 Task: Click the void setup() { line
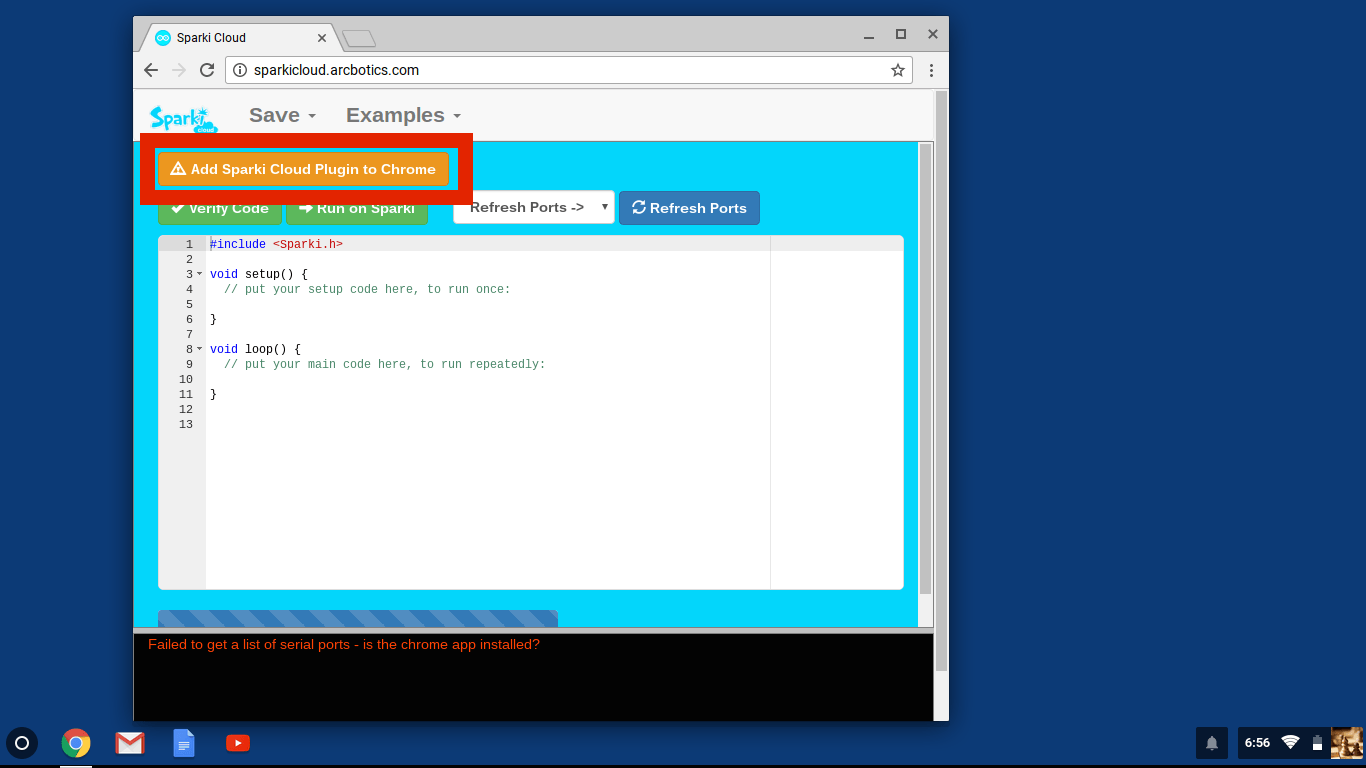click(x=259, y=274)
